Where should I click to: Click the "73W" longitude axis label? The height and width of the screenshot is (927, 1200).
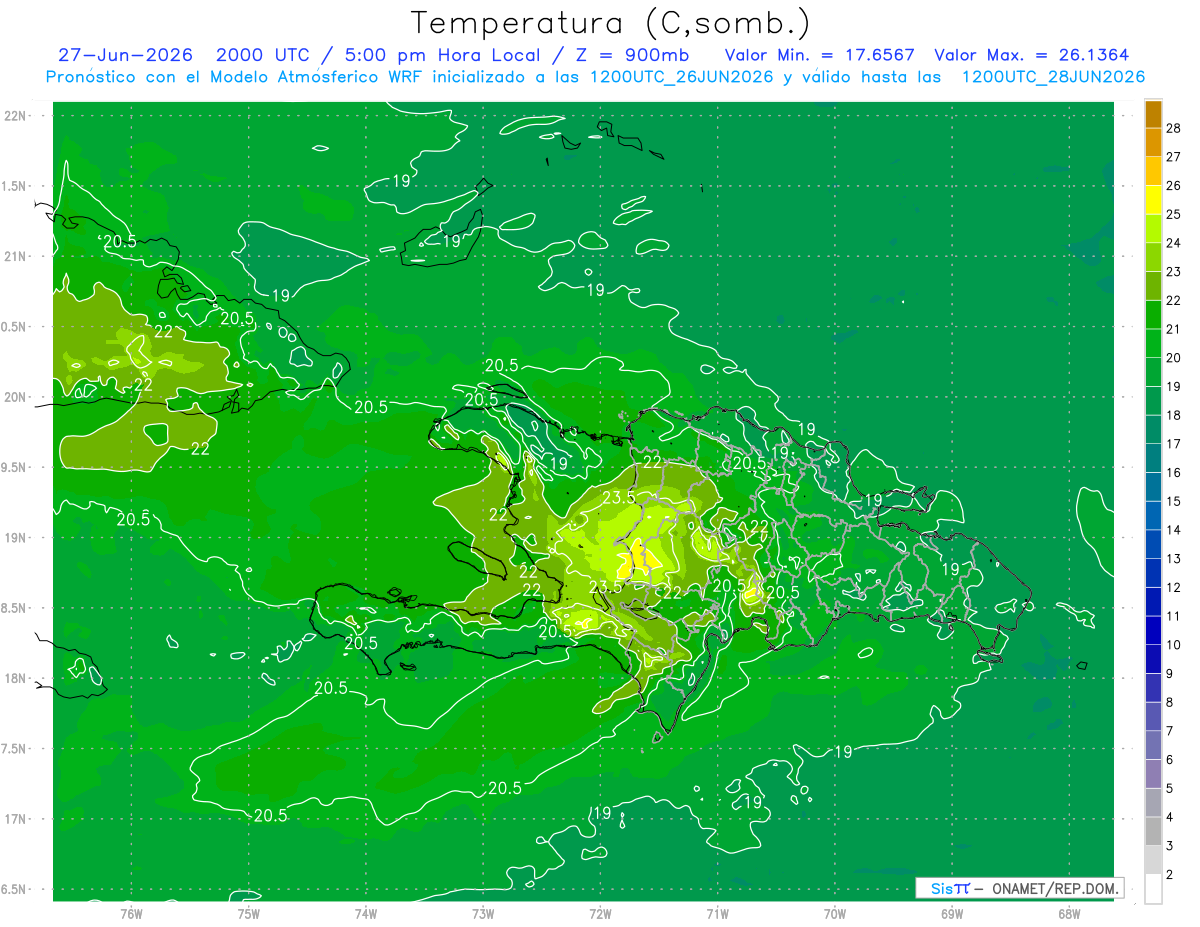(483, 913)
